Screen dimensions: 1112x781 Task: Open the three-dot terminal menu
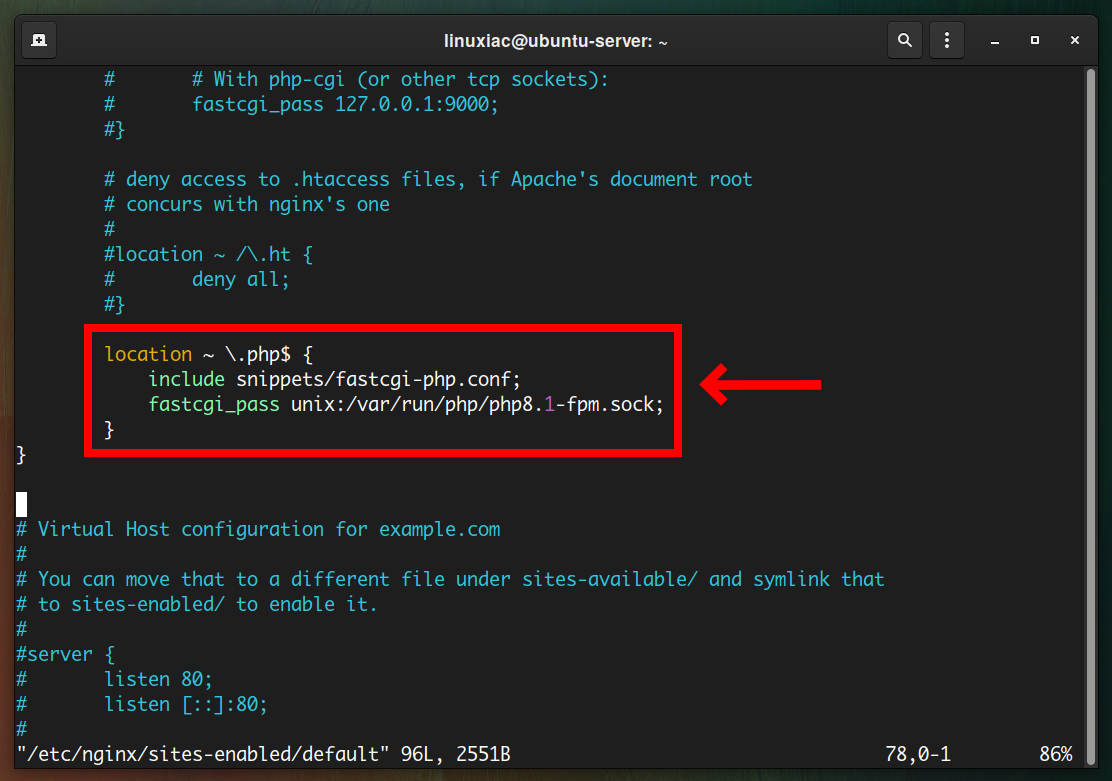coord(946,40)
